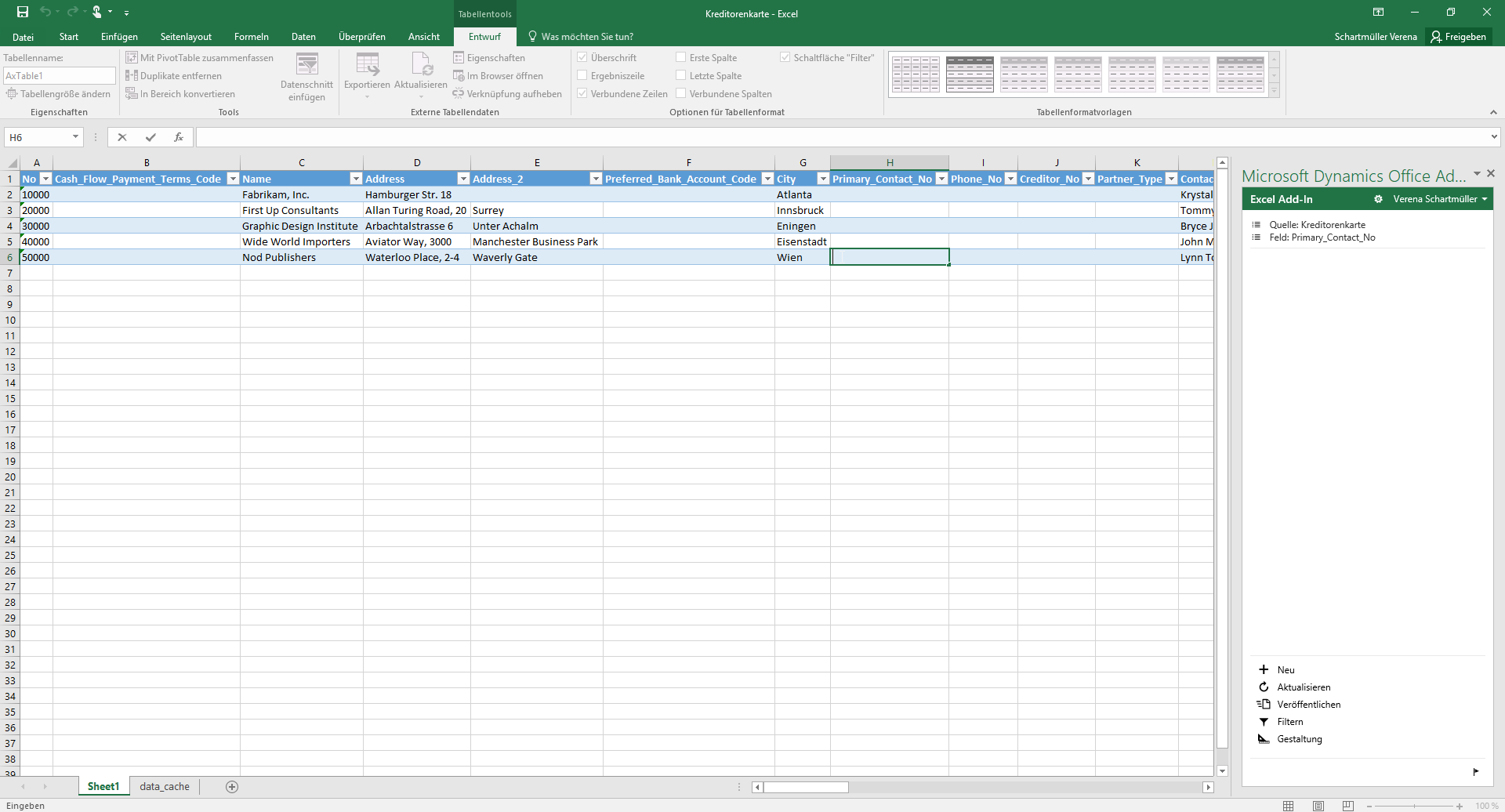Click Filtern in the add-in pane

(1280, 722)
